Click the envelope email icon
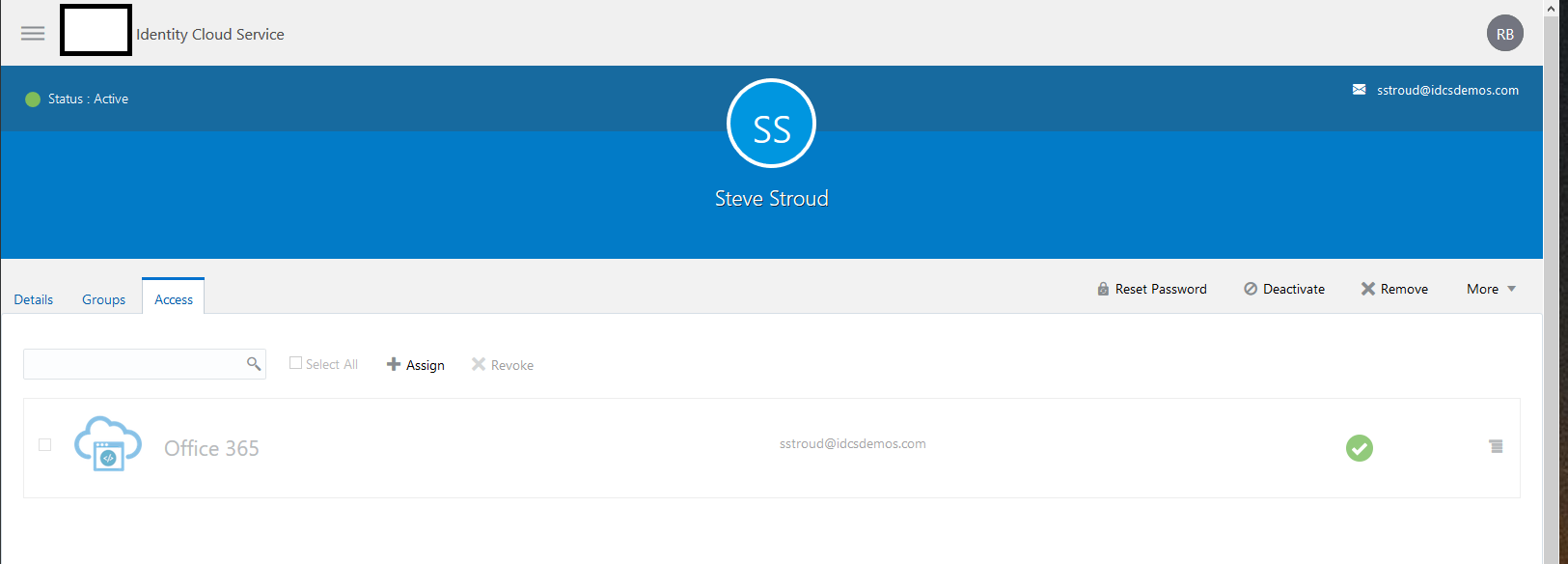Image resolution: width=1568 pixels, height=564 pixels. [1359, 90]
